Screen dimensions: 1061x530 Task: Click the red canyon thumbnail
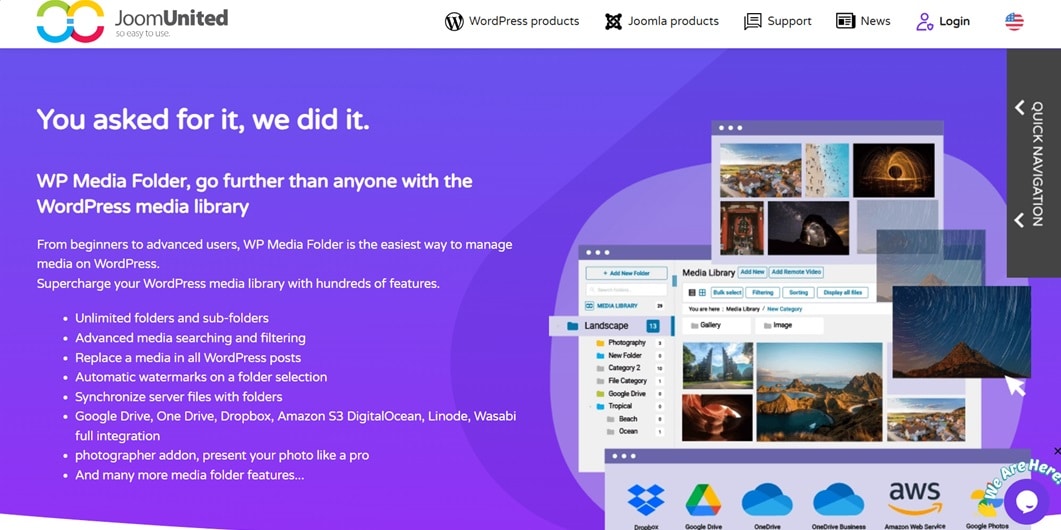click(x=717, y=418)
